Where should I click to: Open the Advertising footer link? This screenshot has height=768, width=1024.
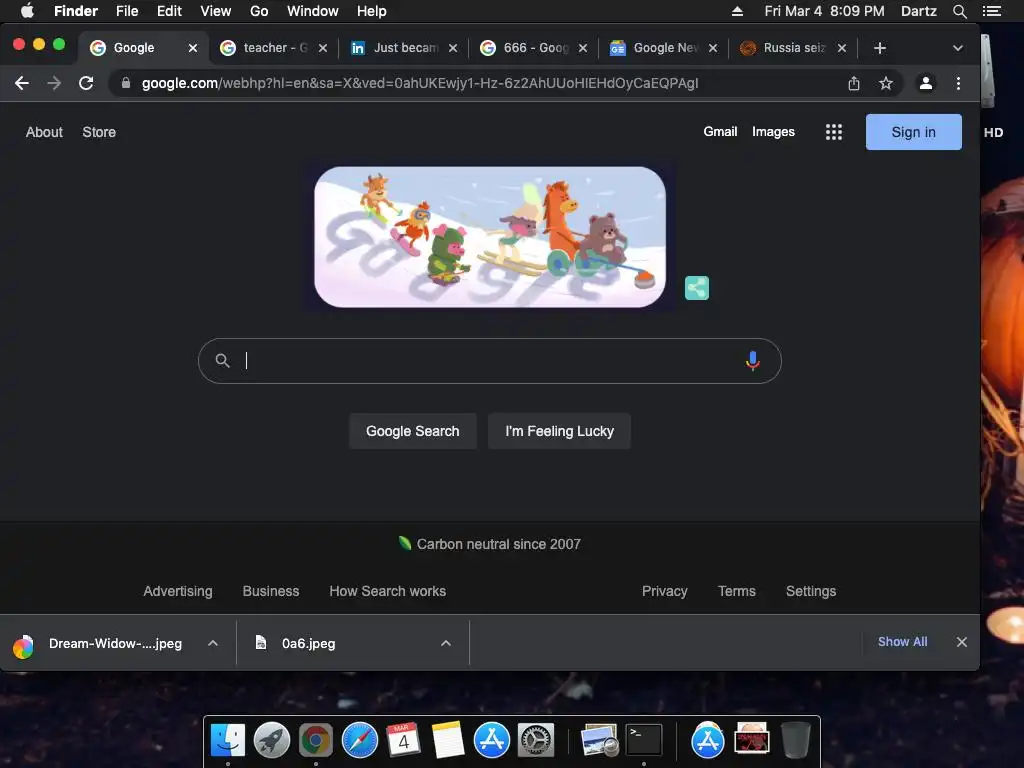coord(178,591)
